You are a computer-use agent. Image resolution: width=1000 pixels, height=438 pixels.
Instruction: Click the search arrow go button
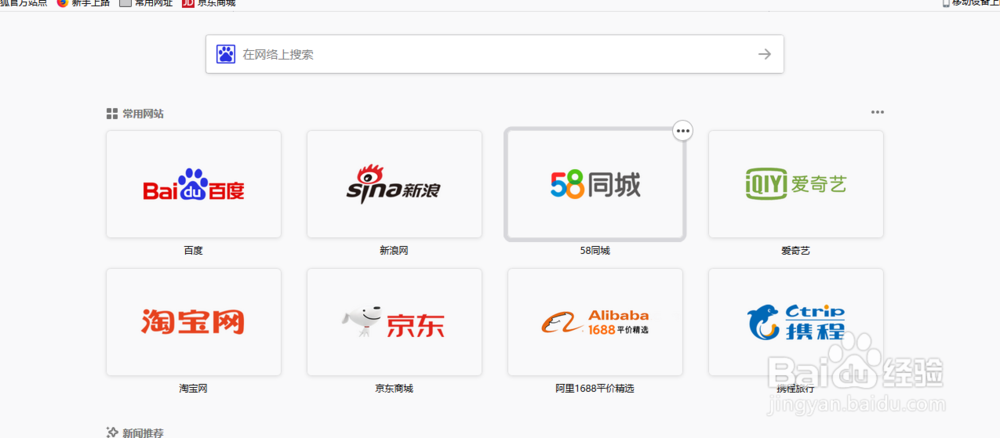point(765,54)
